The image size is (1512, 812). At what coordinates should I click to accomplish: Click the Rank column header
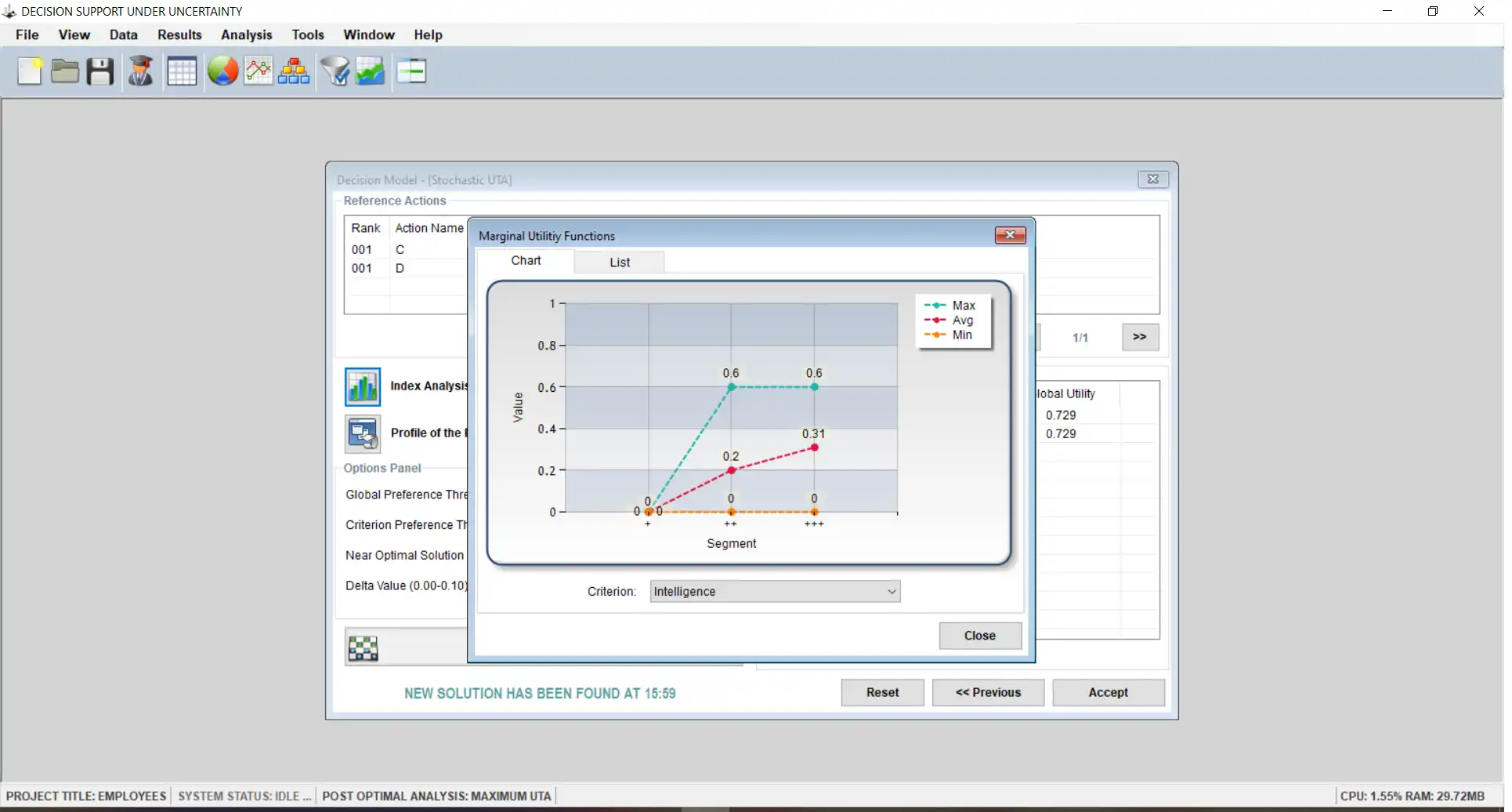click(x=366, y=228)
